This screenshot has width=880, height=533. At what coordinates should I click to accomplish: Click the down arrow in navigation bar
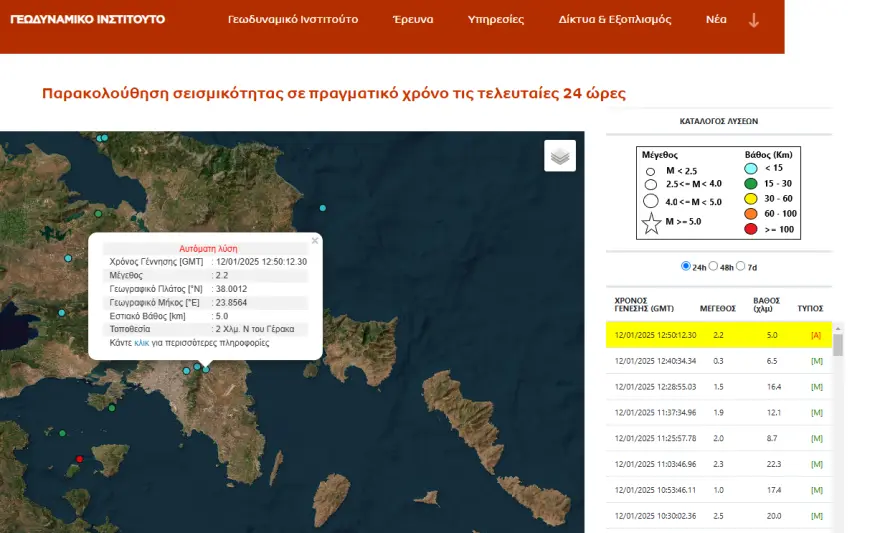tap(754, 20)
